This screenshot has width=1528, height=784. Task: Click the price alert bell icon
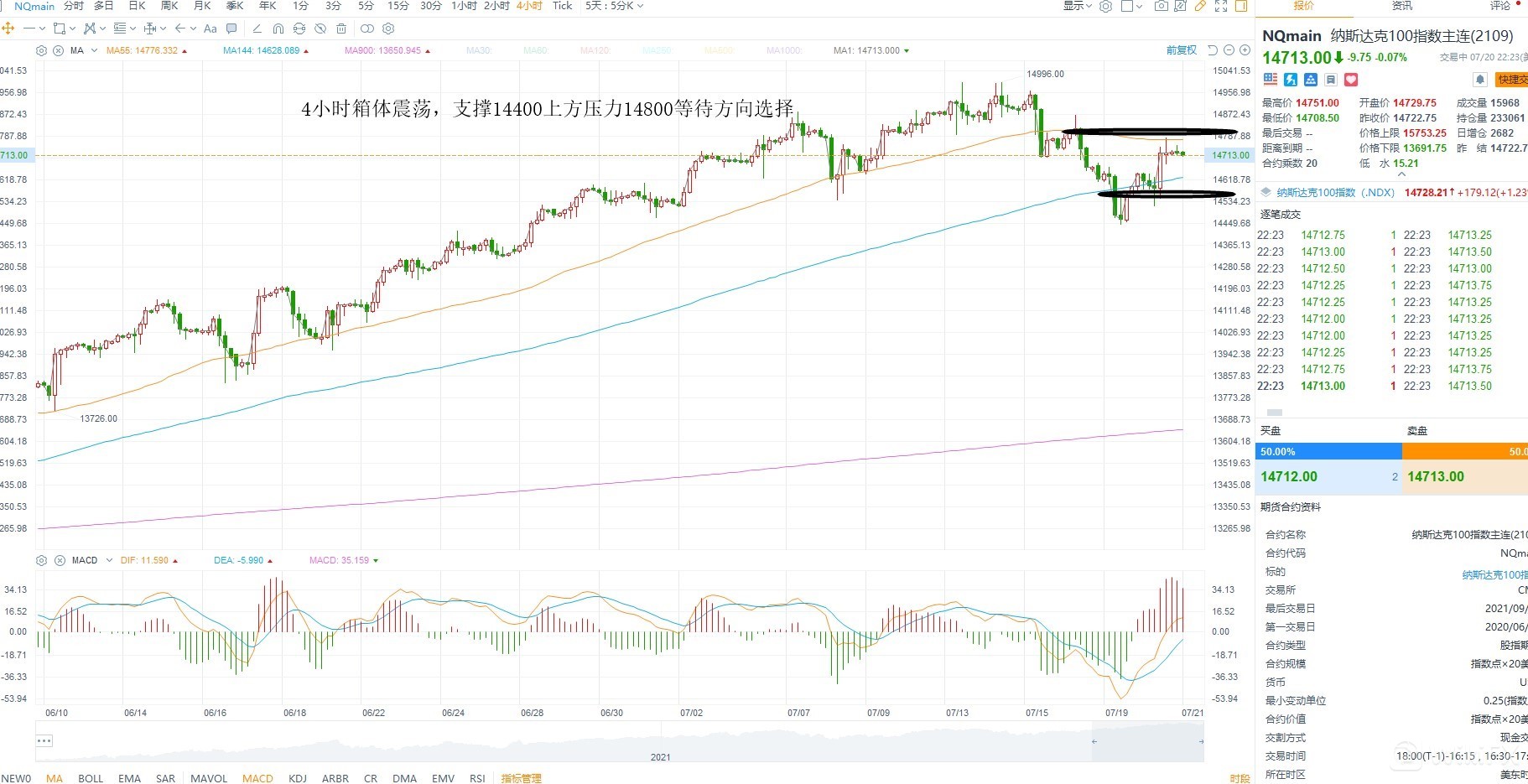tap(1480, 80)
